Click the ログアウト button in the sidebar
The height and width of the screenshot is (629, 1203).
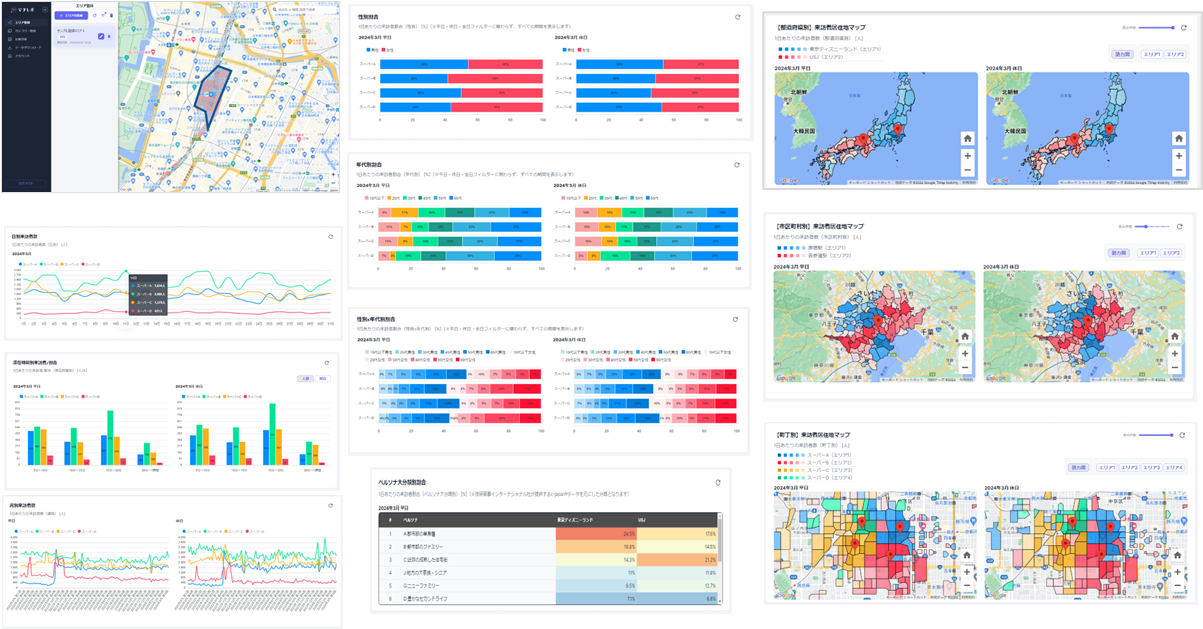pos(26,183)
